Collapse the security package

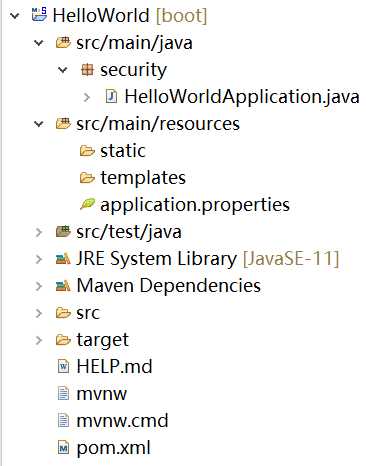[x=63, y=70]
